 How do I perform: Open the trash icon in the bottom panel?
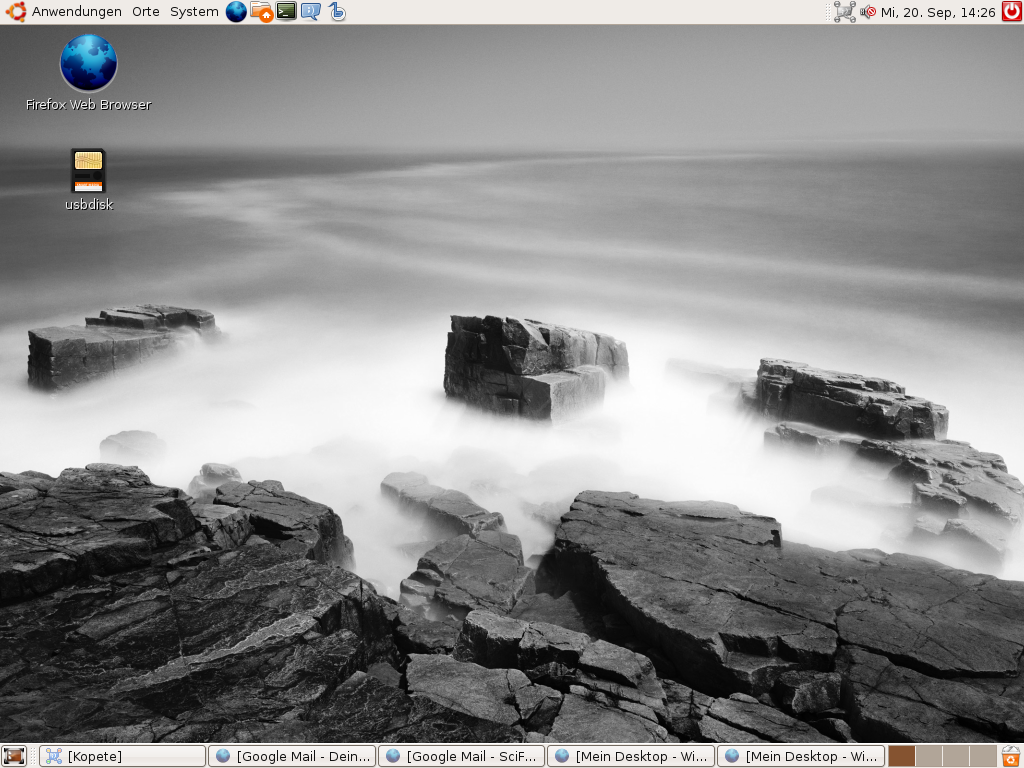[x=1011, y=756]
